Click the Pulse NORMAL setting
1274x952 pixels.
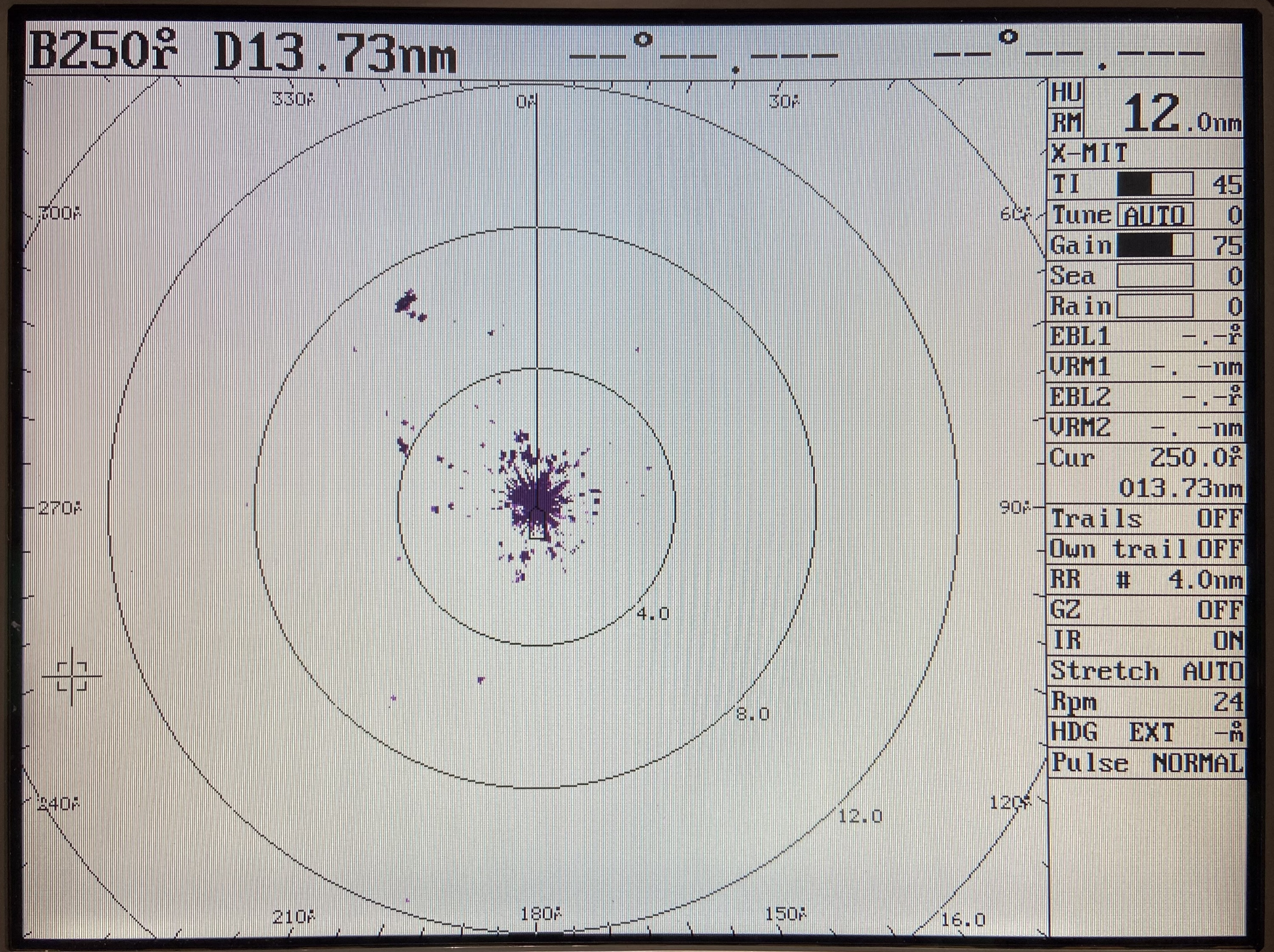1146,763
